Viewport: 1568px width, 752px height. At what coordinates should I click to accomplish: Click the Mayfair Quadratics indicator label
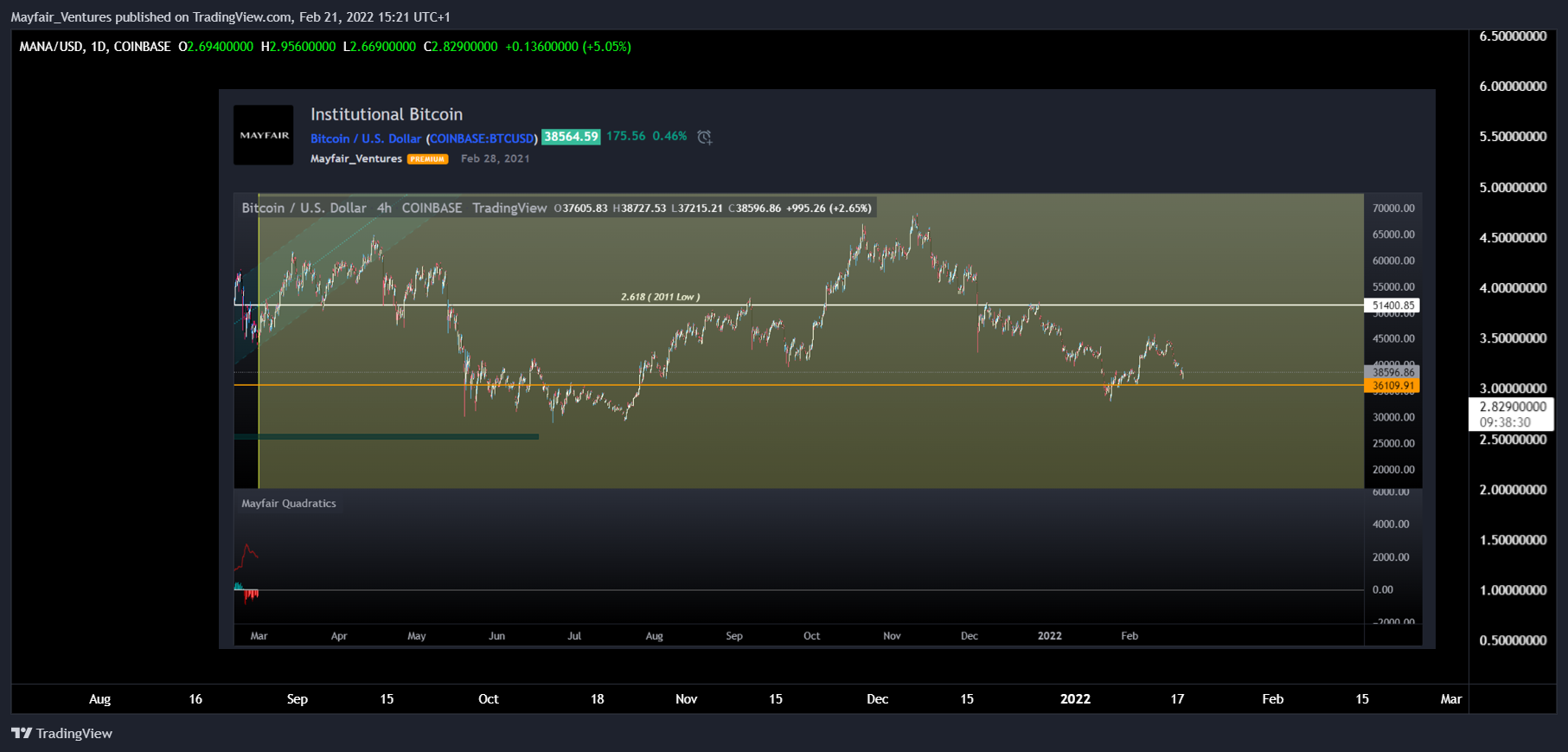tap(289, 504)
